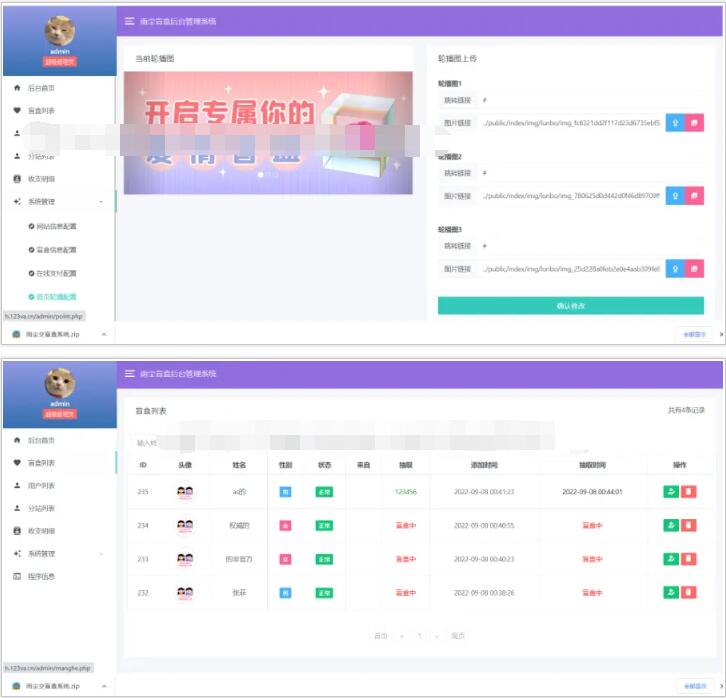Open 盲盒列表 in the top sidebar
The height and width of the screenshot is (698, 726).
41,111
